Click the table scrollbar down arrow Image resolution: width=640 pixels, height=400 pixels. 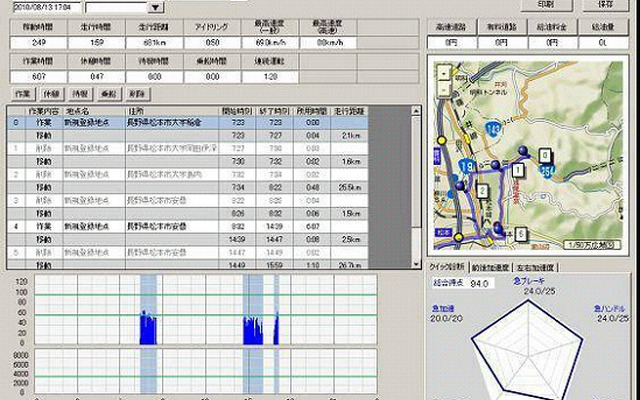[416, 264]
